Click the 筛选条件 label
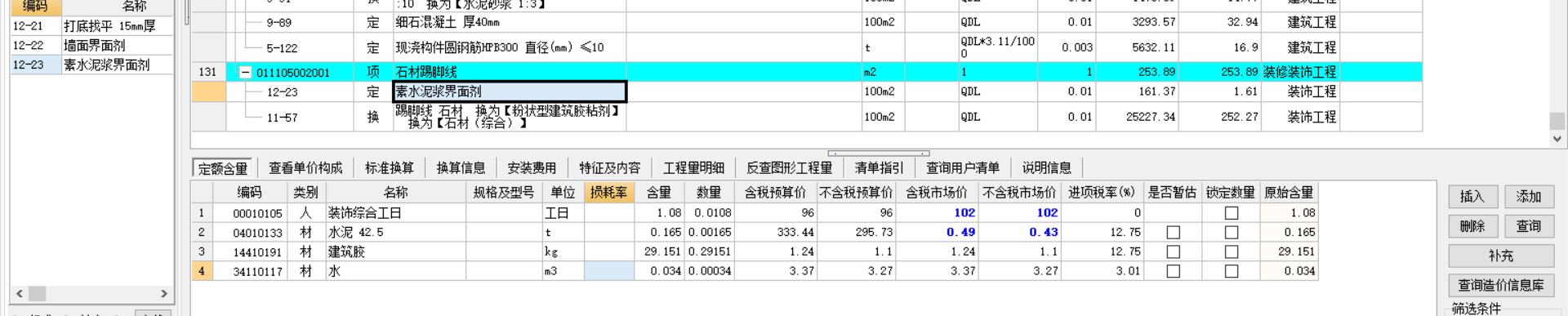 coord(1477,309)
